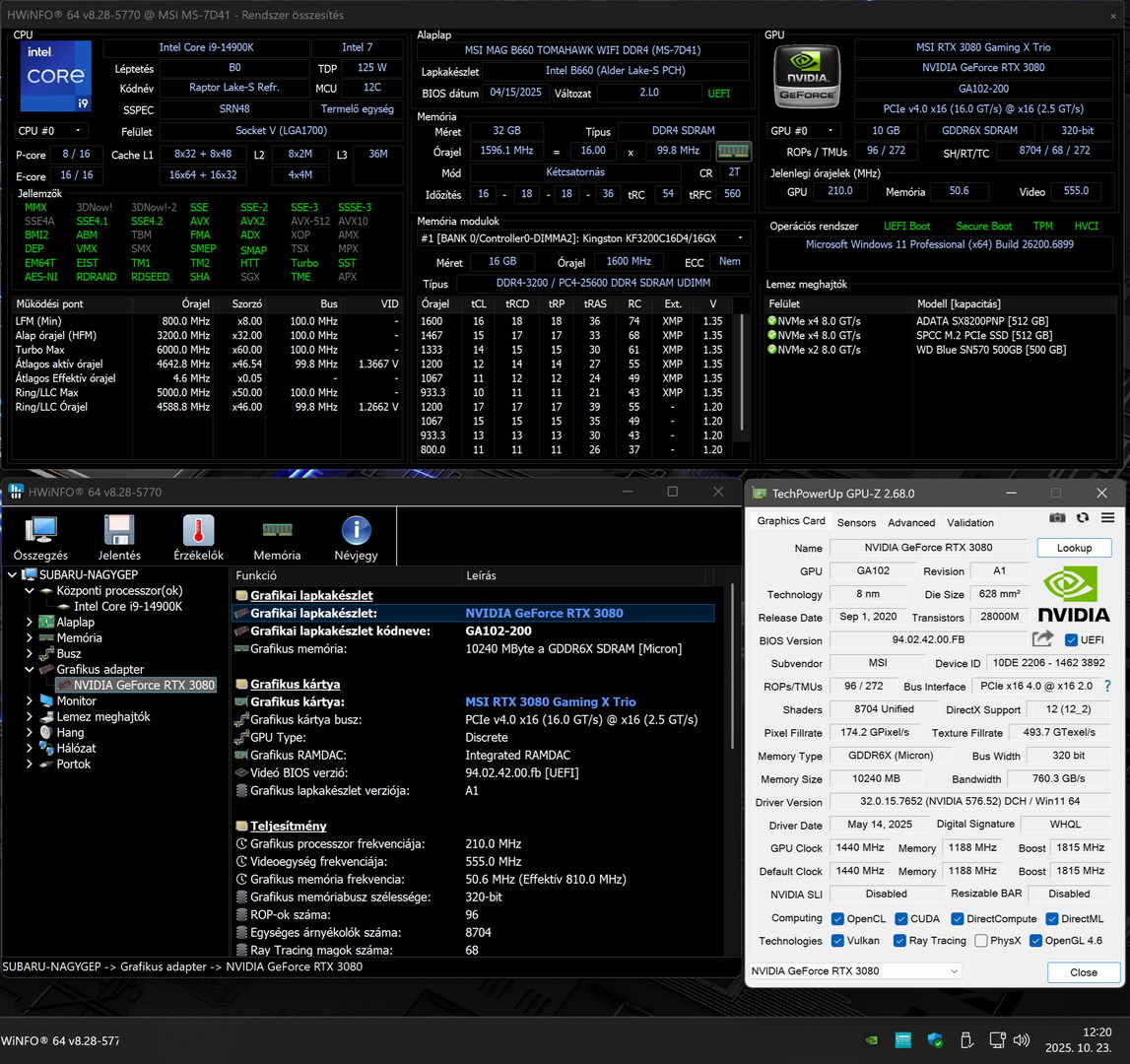The width and height of the screenshot is (1130, 1064).
Task: Toggle the DirectML checkbox
Action: point(1051,918)
